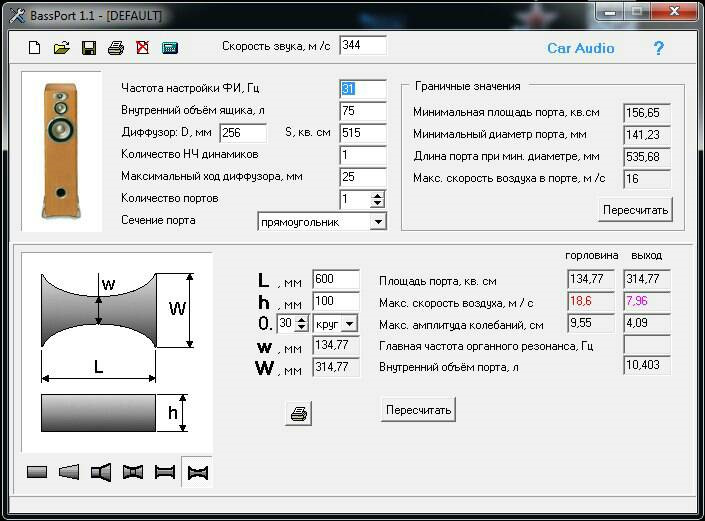This screenshot has height=521, width=705.
Task: Click the Количество портов field
Action: [x=355, y=199]
